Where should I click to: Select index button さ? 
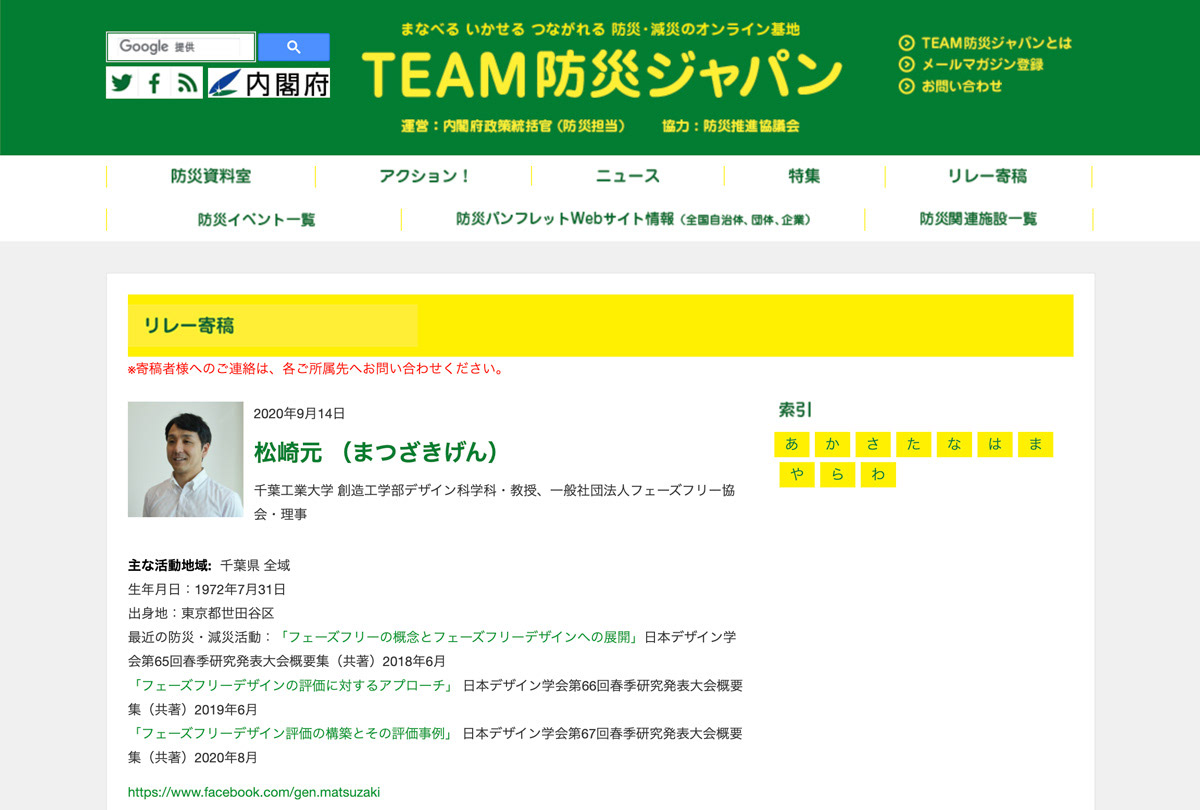coord(873,445)
